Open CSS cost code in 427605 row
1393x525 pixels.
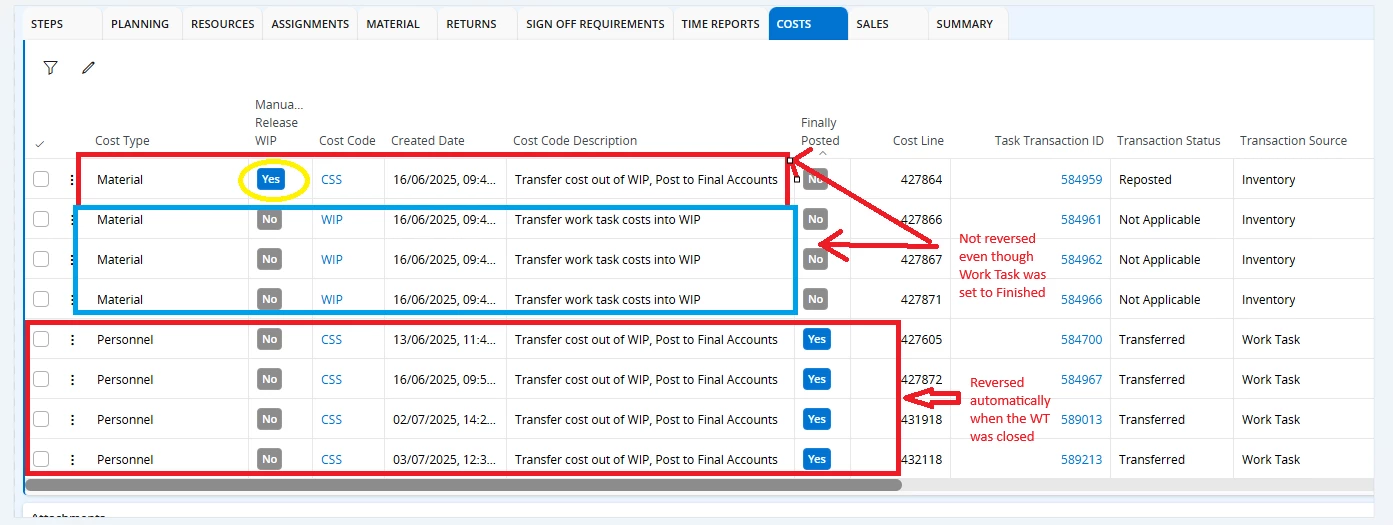[331, 340]
